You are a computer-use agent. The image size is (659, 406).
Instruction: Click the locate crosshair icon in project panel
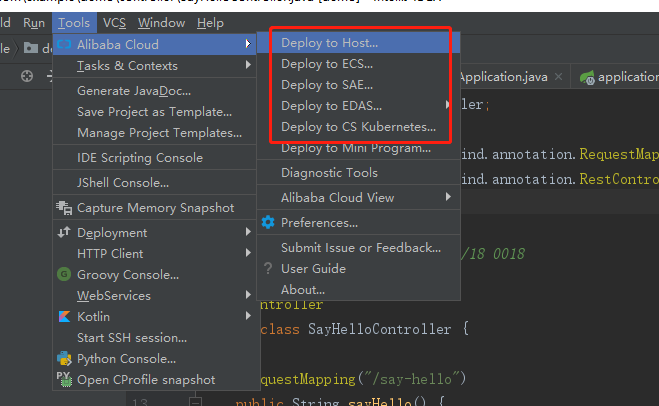[x=27, y=76]
